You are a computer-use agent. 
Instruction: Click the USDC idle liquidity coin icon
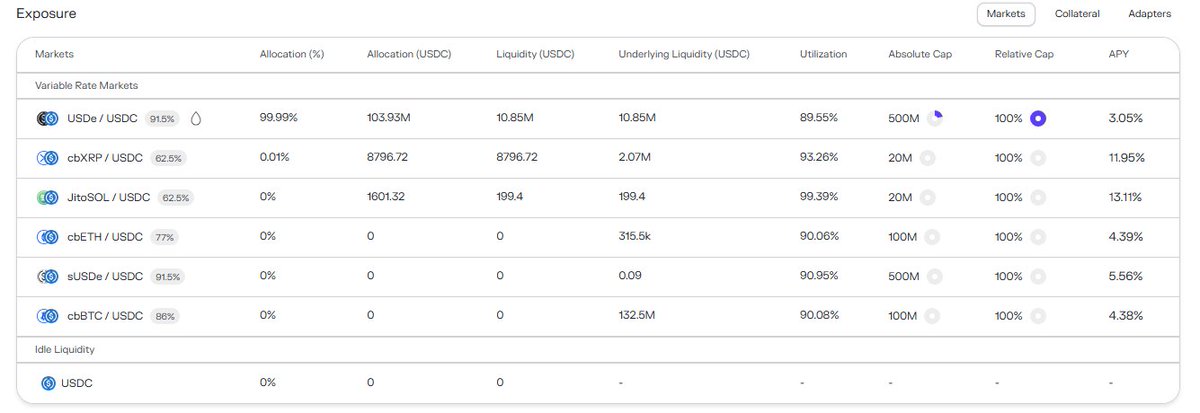click(48, 383)
